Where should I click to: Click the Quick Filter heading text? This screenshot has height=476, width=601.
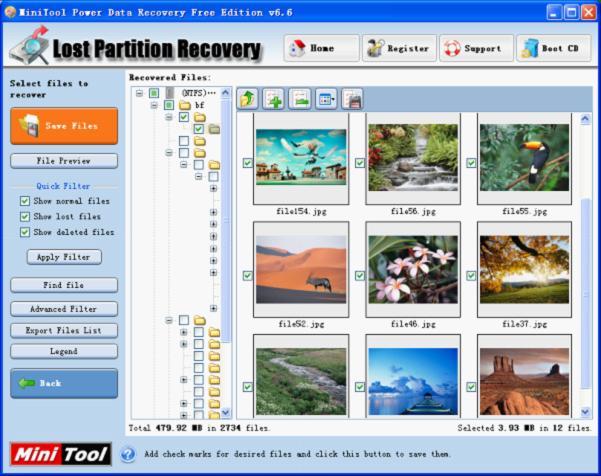[x=63, y=186]
